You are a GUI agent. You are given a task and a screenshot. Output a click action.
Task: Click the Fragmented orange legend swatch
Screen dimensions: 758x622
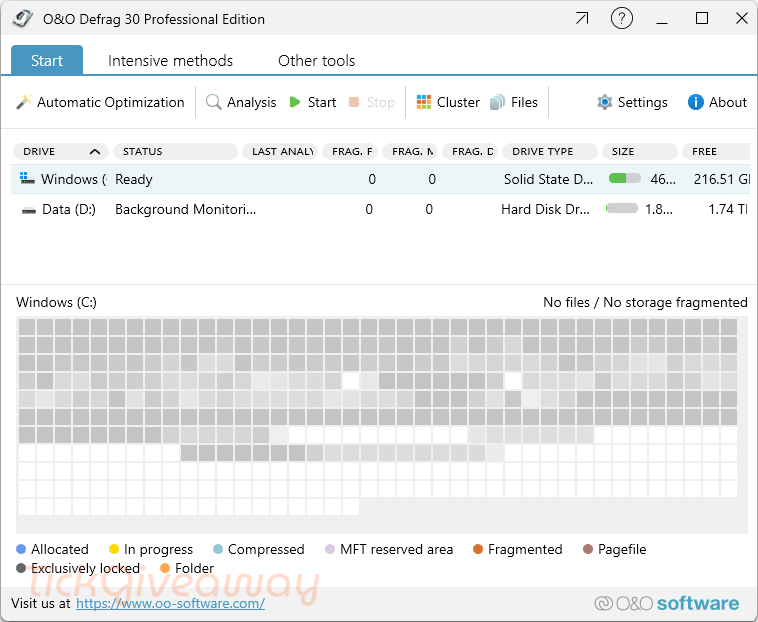(478, 549)
